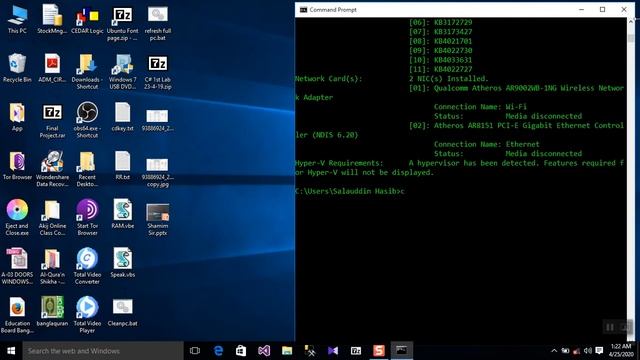640x360 pixels.
Task: Open the obs64.exe - Shortcut icon
Action: click(87, 121)
